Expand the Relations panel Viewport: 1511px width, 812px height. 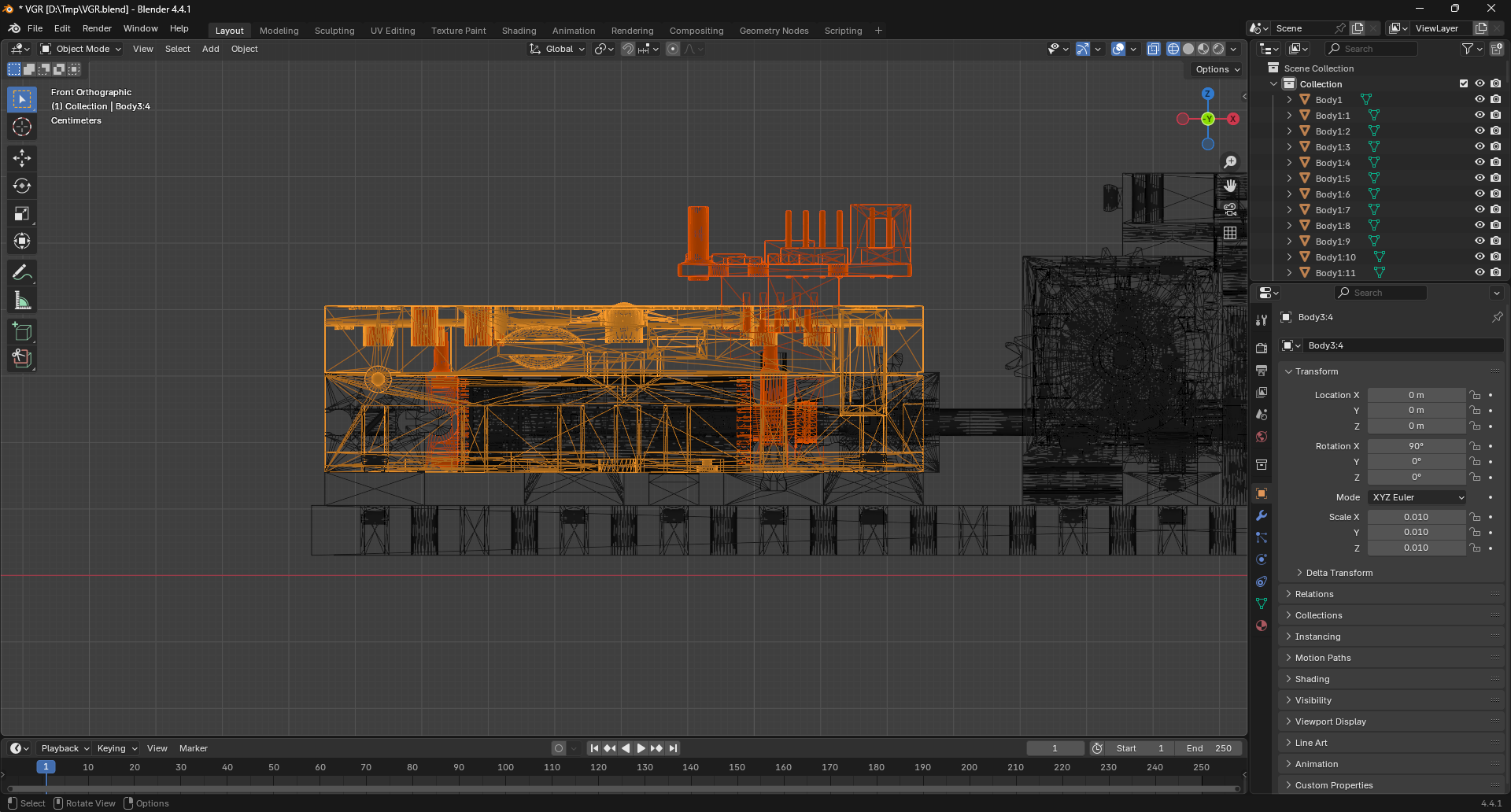[1314, 594]
